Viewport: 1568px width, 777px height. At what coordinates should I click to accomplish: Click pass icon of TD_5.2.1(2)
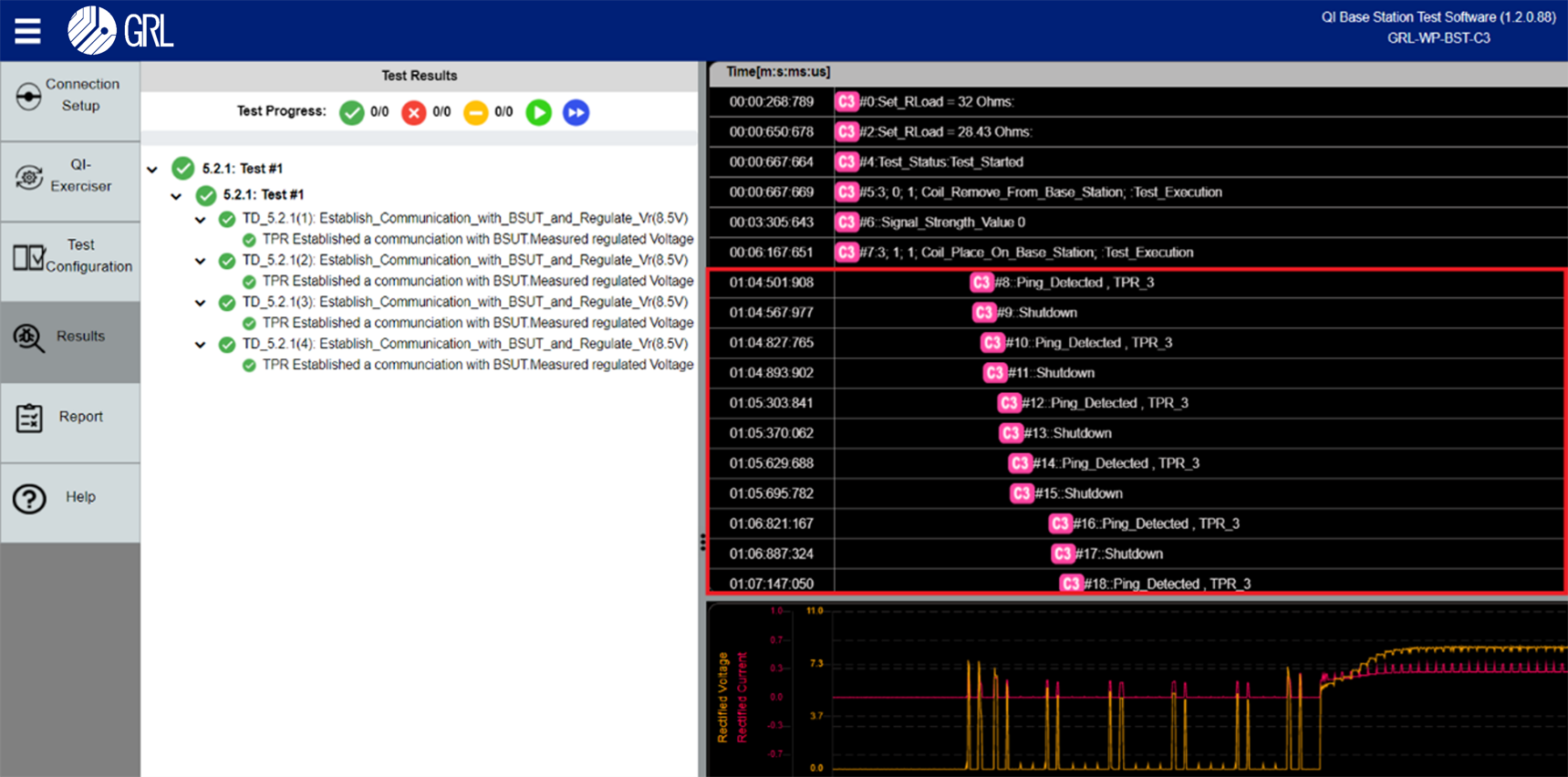pyautogui.click(x=227, y=262)
